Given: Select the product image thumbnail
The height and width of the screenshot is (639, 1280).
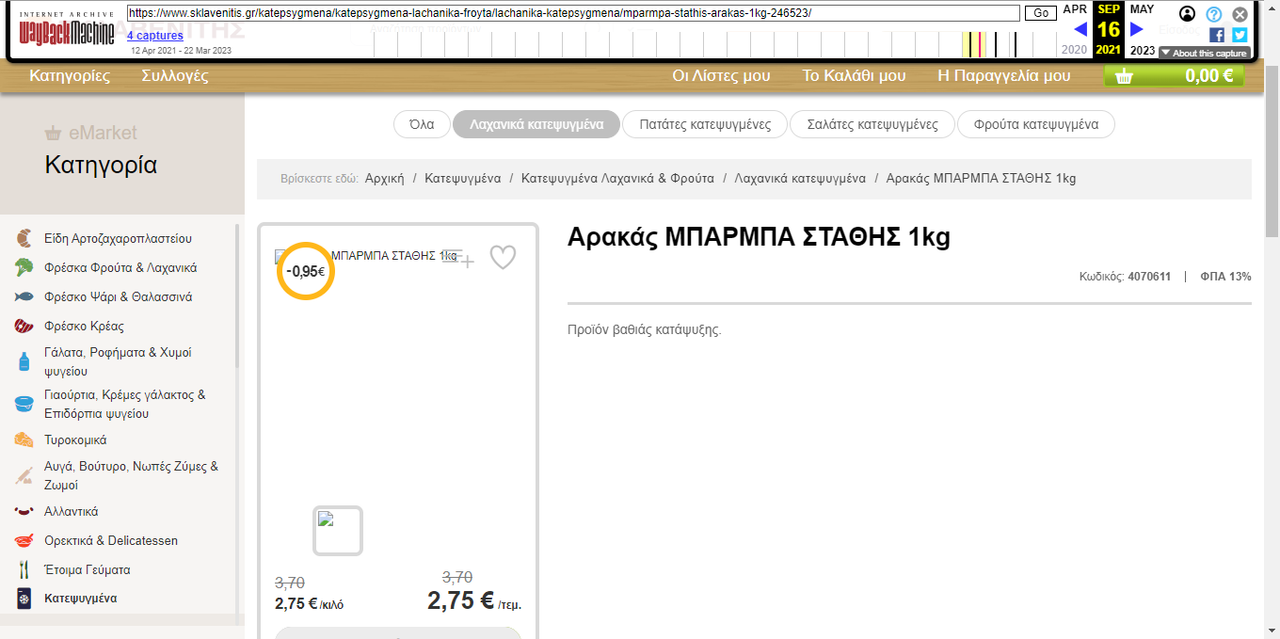Looking at the screenshot, I should 338,530.
